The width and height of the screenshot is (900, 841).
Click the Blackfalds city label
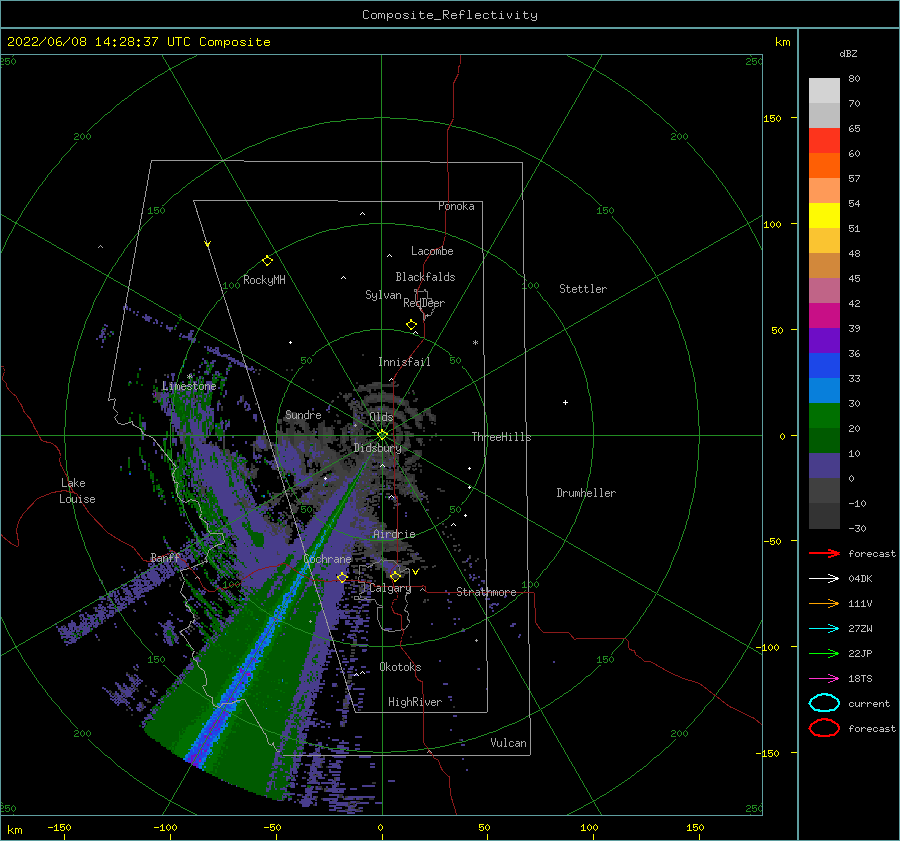[425, 277]
